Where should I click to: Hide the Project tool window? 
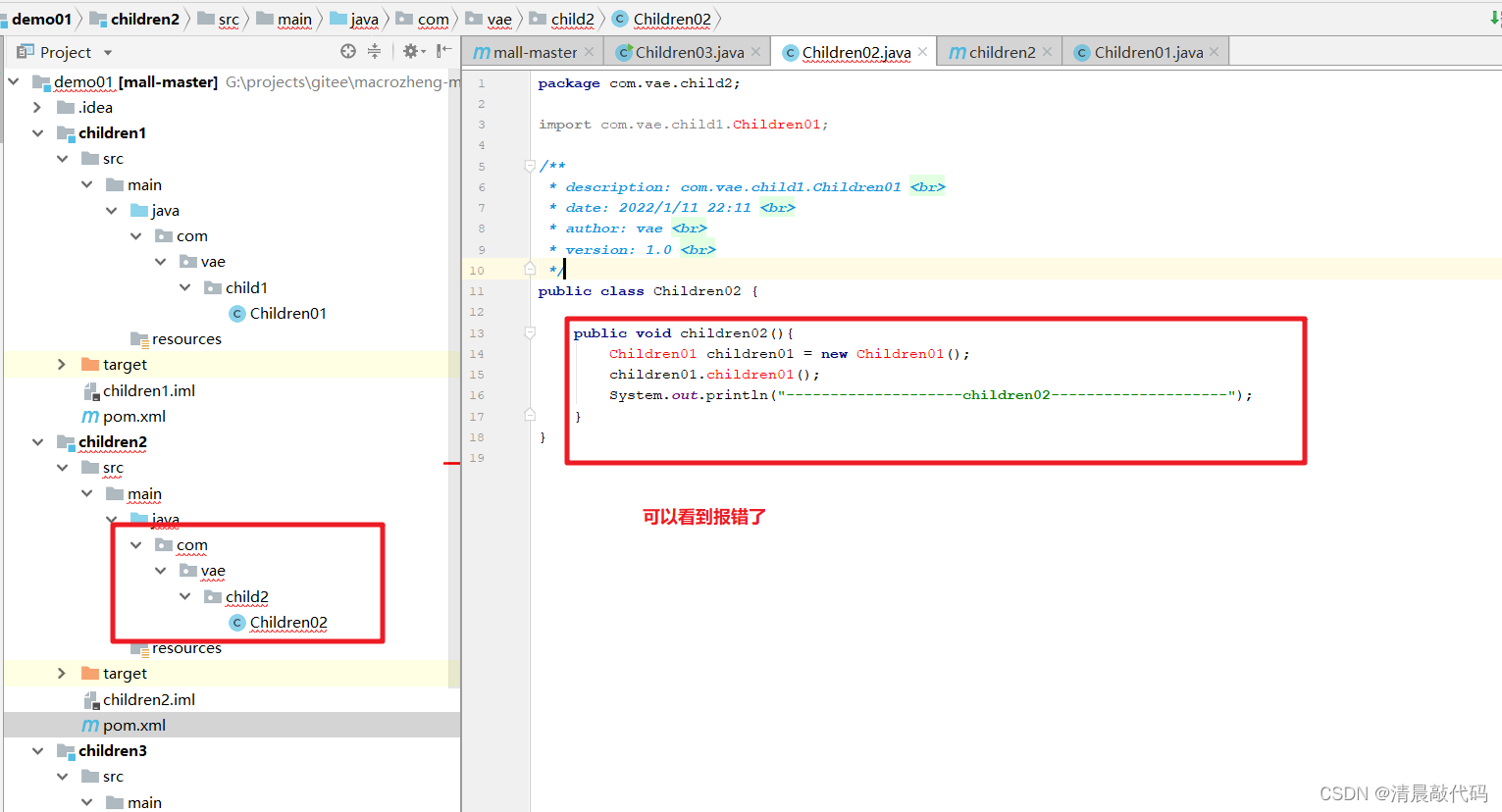[443, 51]
